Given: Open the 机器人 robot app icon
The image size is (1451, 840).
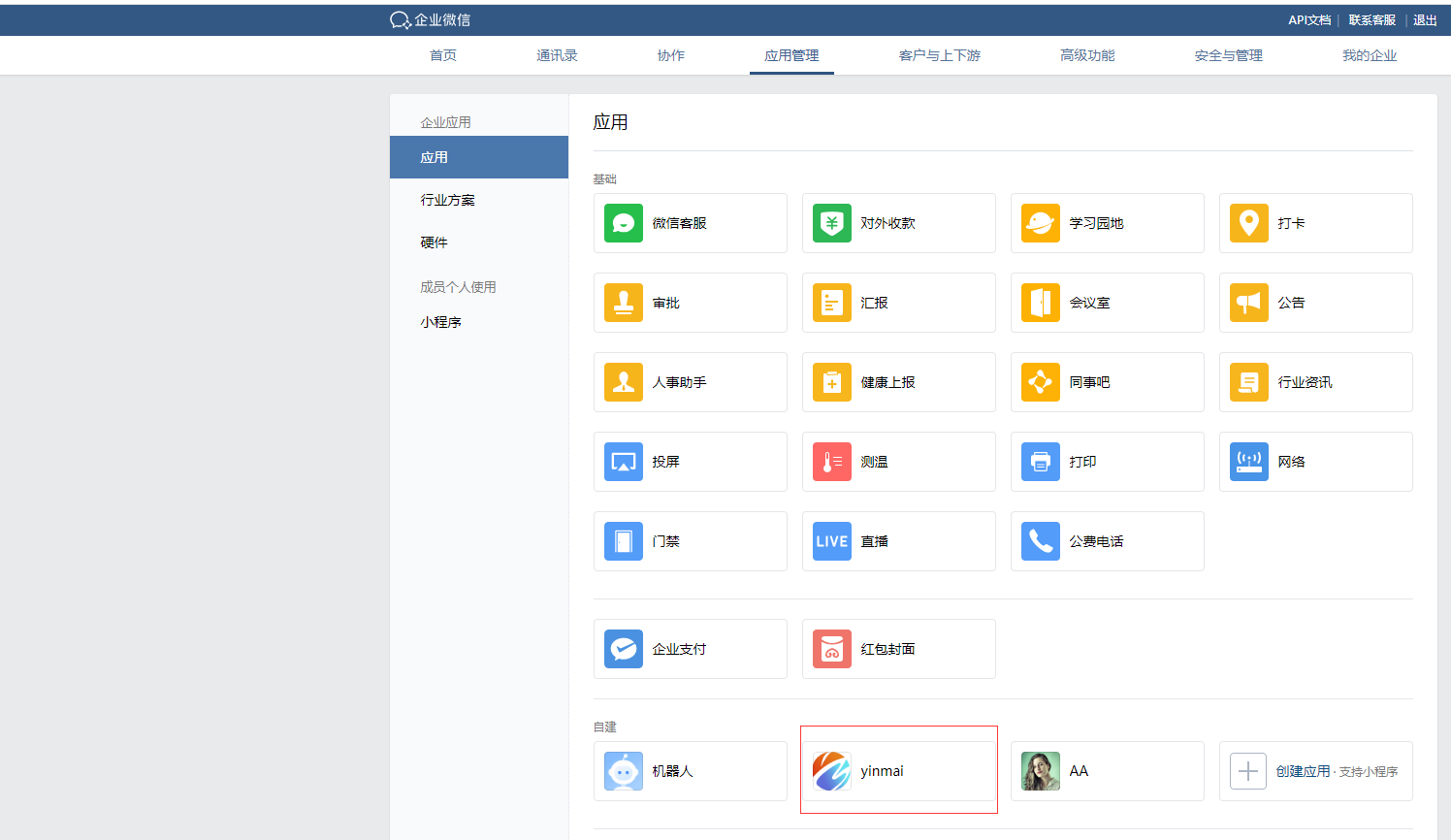Looking at the screenshot, I should [x=623, y=771].
